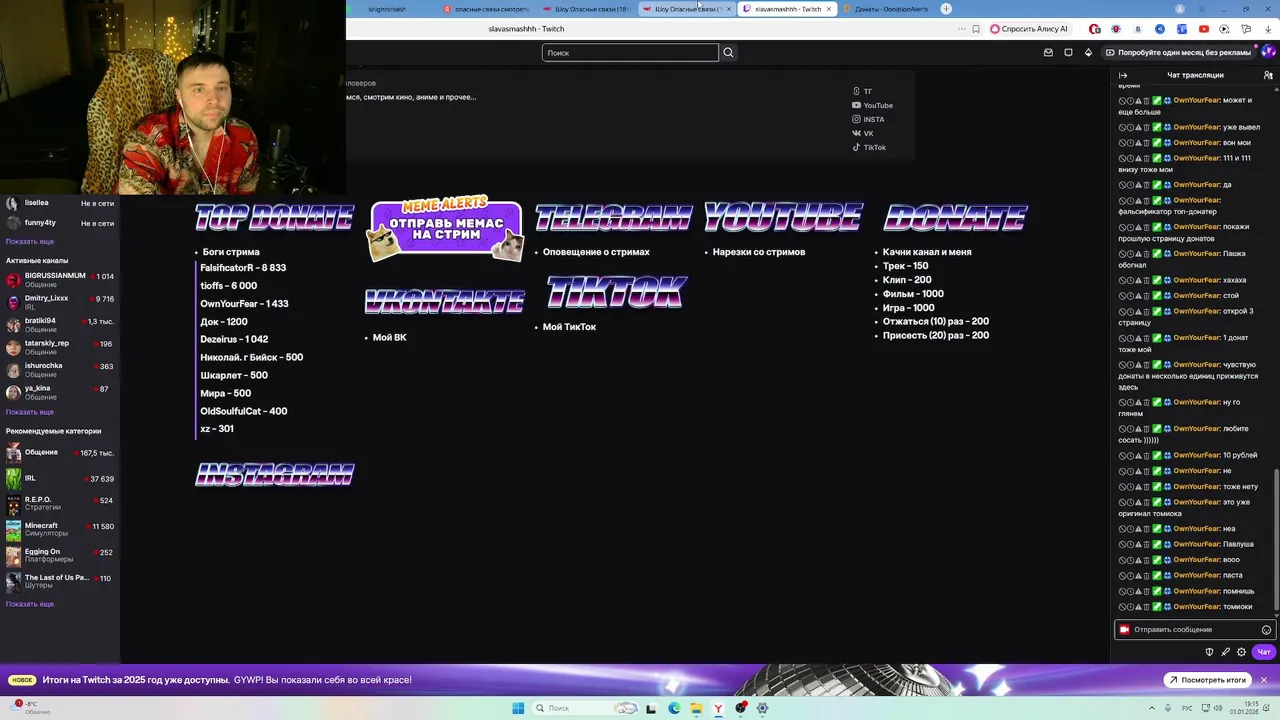
Task: Click the taskbar volume speaker icon
Action: [x=1216, y=708]
